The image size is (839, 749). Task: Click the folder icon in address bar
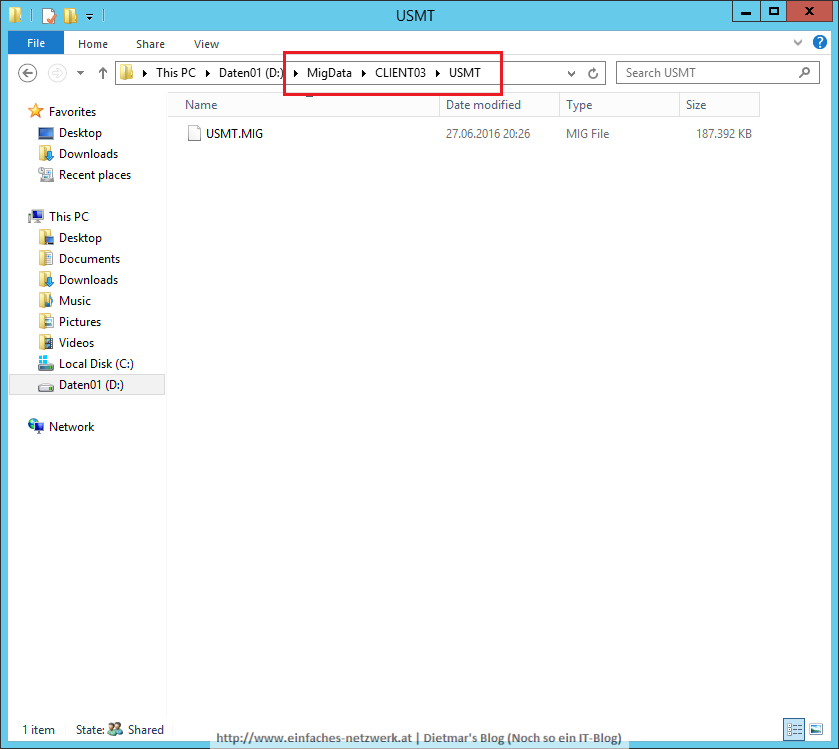pyautogui.click(x=126, y=72)
